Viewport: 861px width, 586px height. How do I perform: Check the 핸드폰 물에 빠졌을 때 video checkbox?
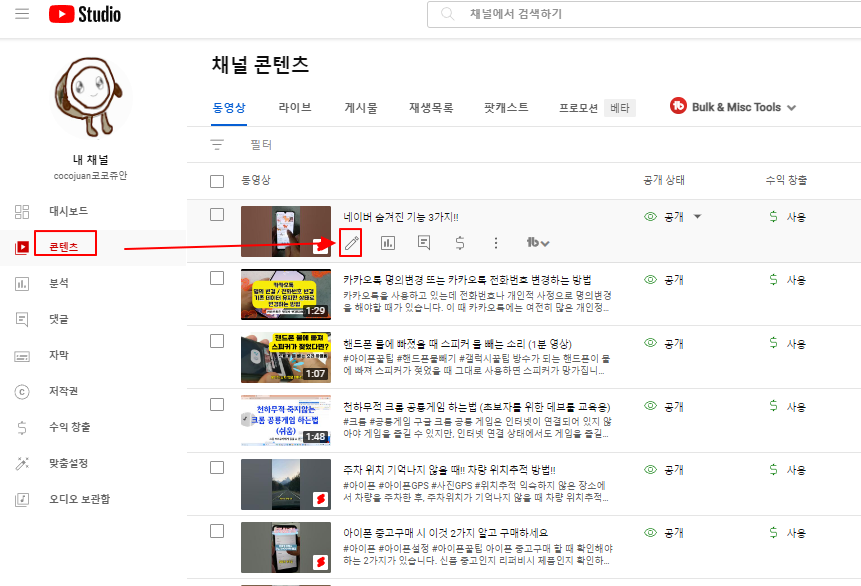click(217, 341)
